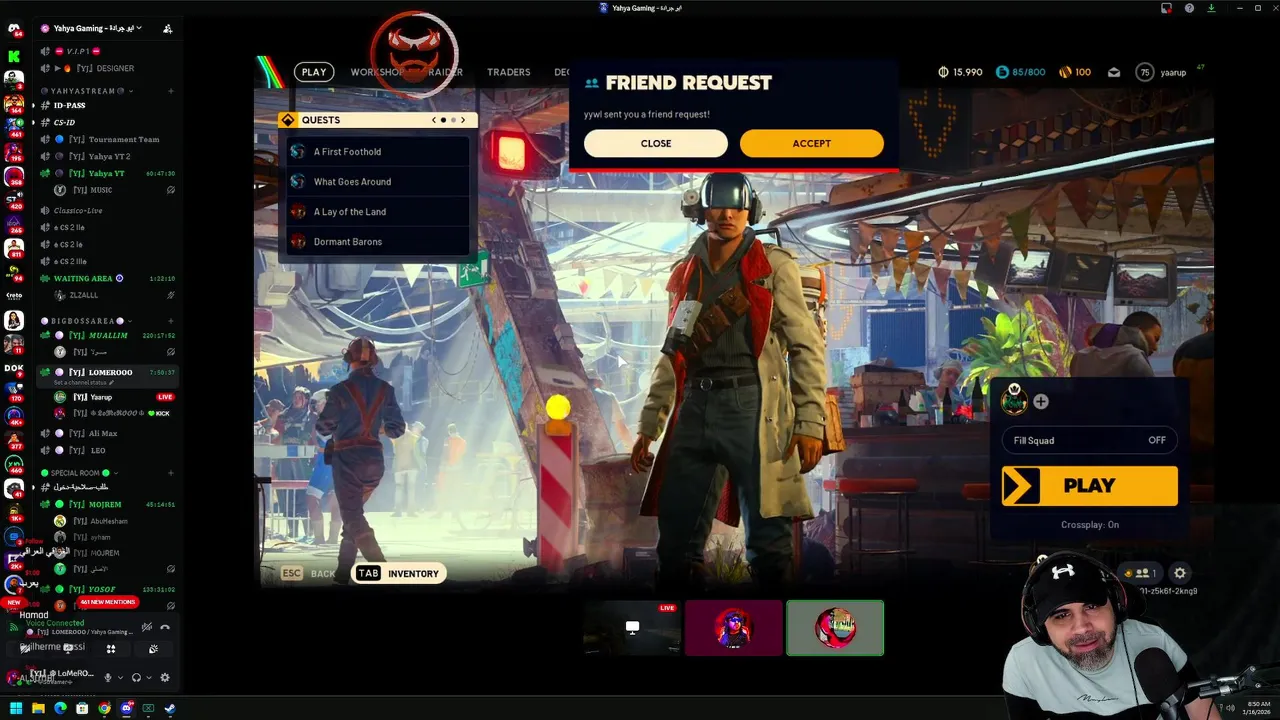Screen dimensions: 1280x720
Task: Join Ali Max voice channel
Action: coord(105,433)
